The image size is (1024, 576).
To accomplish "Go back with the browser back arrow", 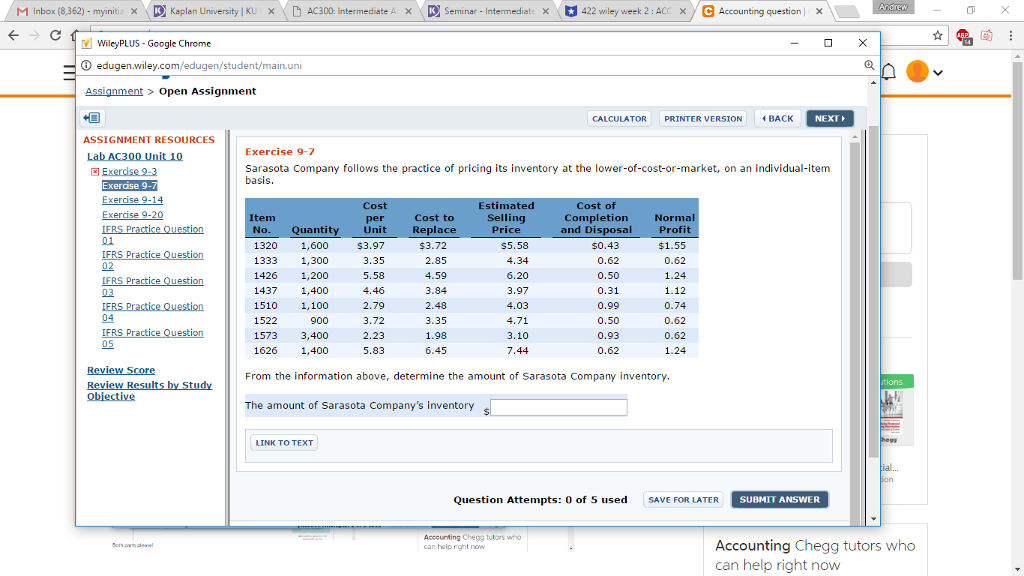I will (14, 35).
